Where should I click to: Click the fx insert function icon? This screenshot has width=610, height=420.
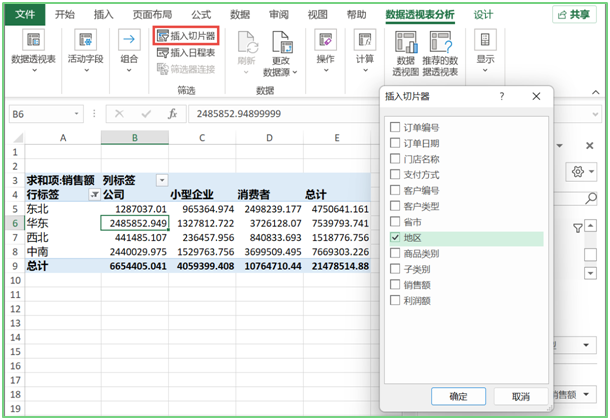[x=172, y=114]
